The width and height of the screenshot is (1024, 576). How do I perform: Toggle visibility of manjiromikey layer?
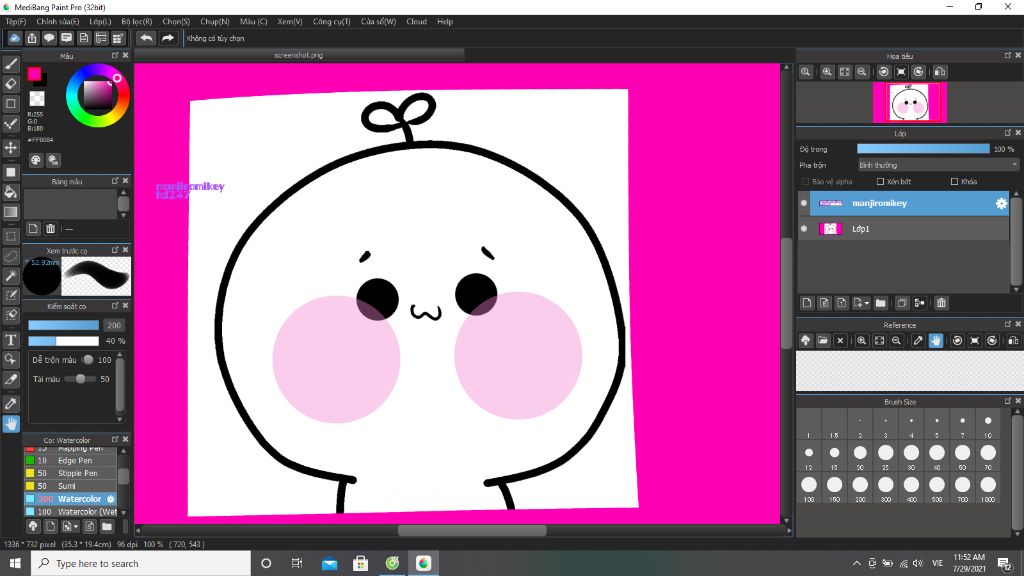804,203
